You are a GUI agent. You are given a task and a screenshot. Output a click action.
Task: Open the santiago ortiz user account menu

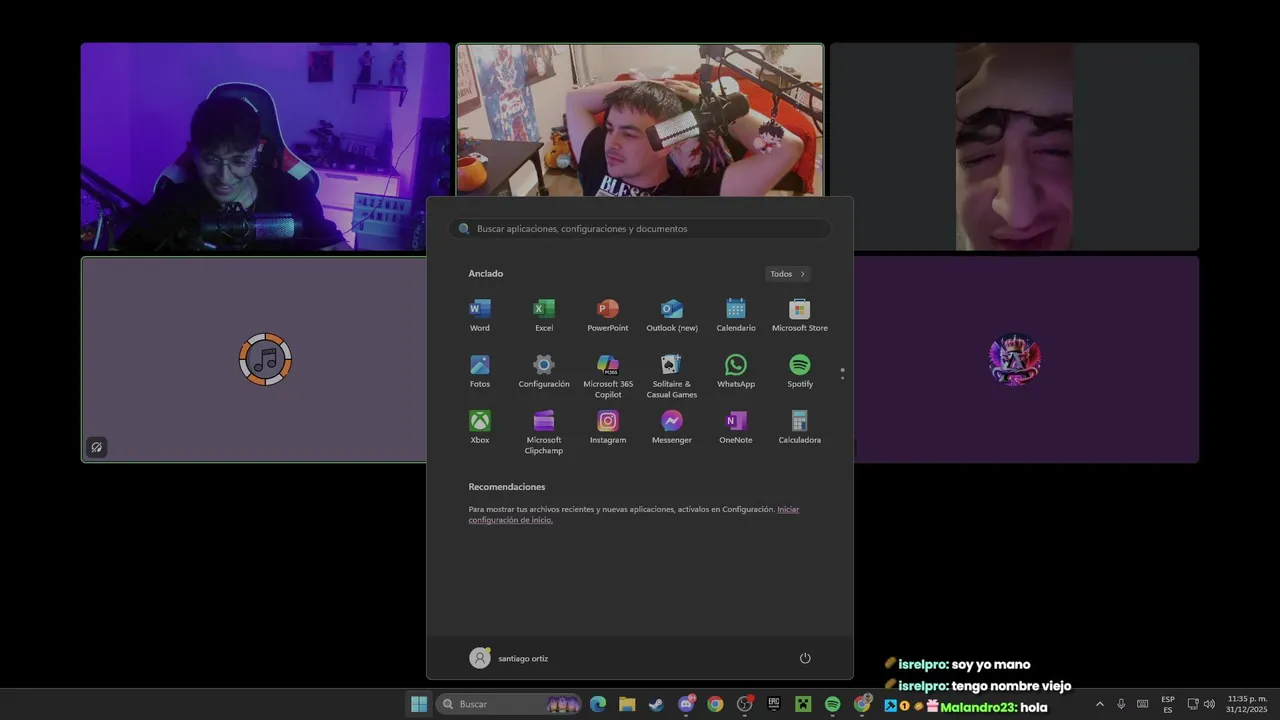coord(509,658)
